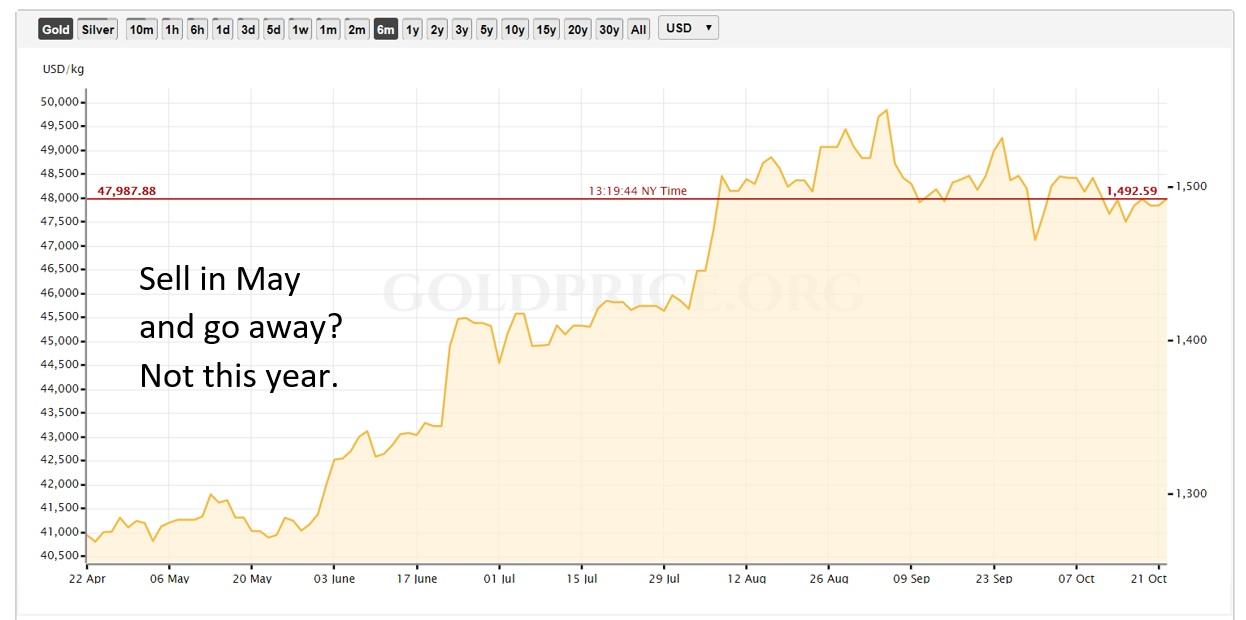Show the 15y price history
Viewport: 1246px width, 620px height.
pyautogui.click(x=546, y=29)
